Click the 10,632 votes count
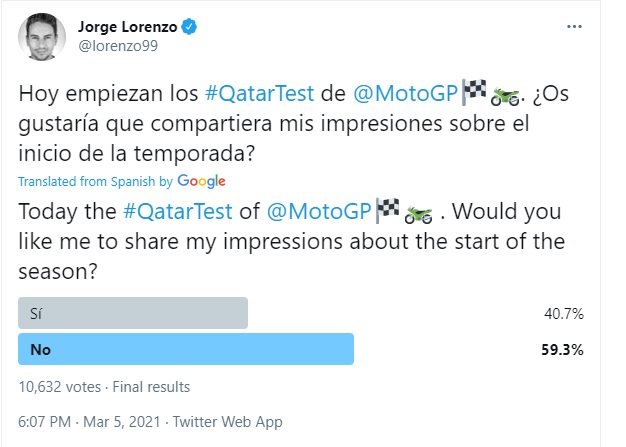This screenshot has height=447, width=626. 62,387
